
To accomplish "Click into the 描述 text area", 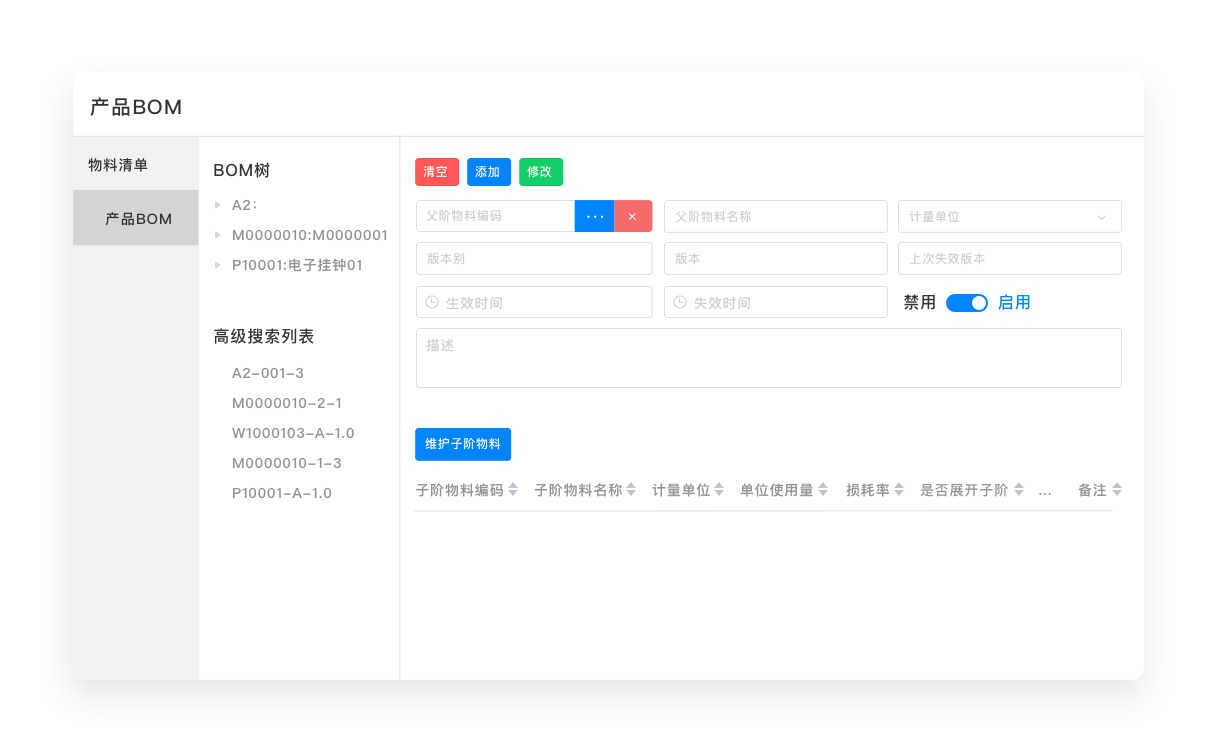I will pos(769,358).
